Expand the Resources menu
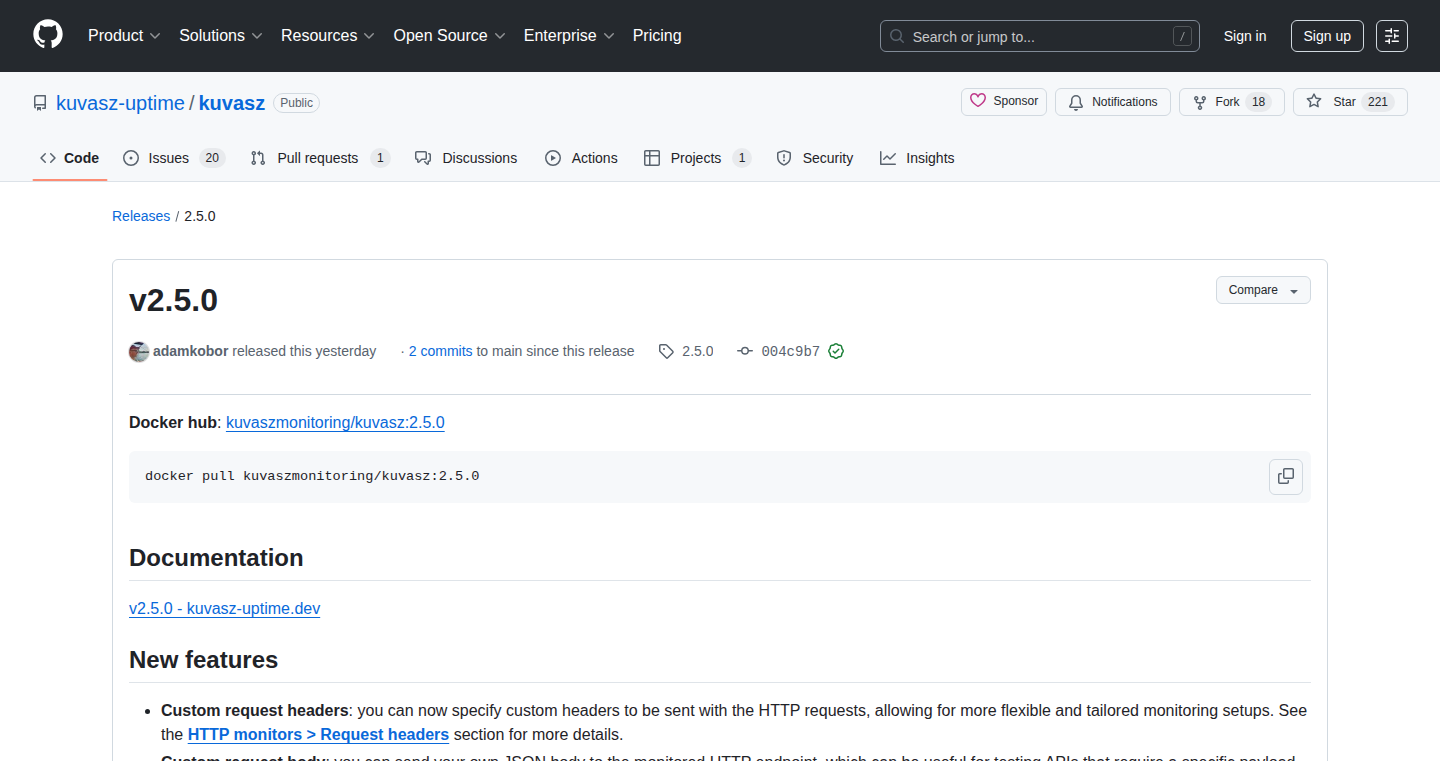The height and width of the screenshot is (761, 1440). tap(328, 36)
